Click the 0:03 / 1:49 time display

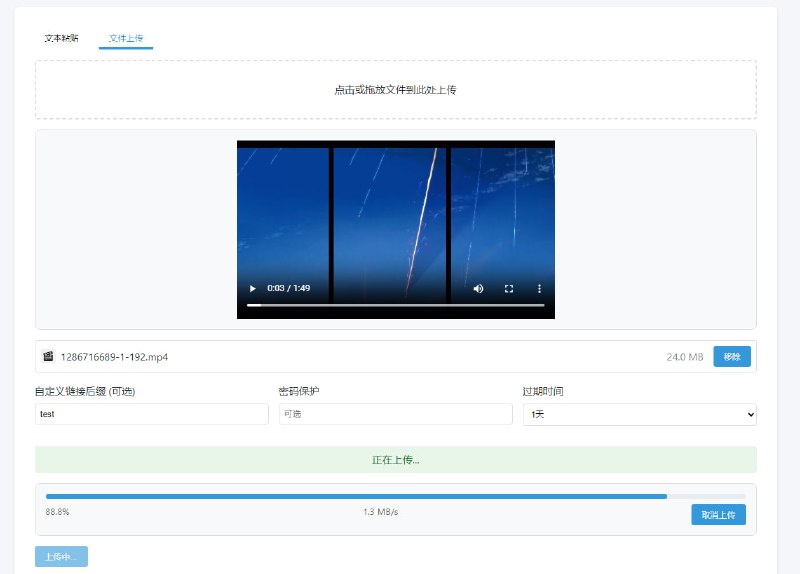click(x=288, y=288)
